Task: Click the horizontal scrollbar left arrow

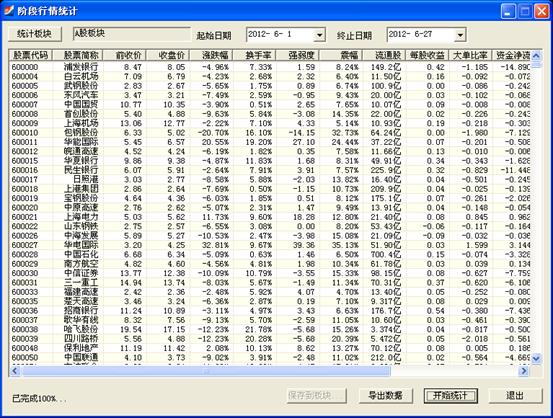Action: tap(15, 371)
